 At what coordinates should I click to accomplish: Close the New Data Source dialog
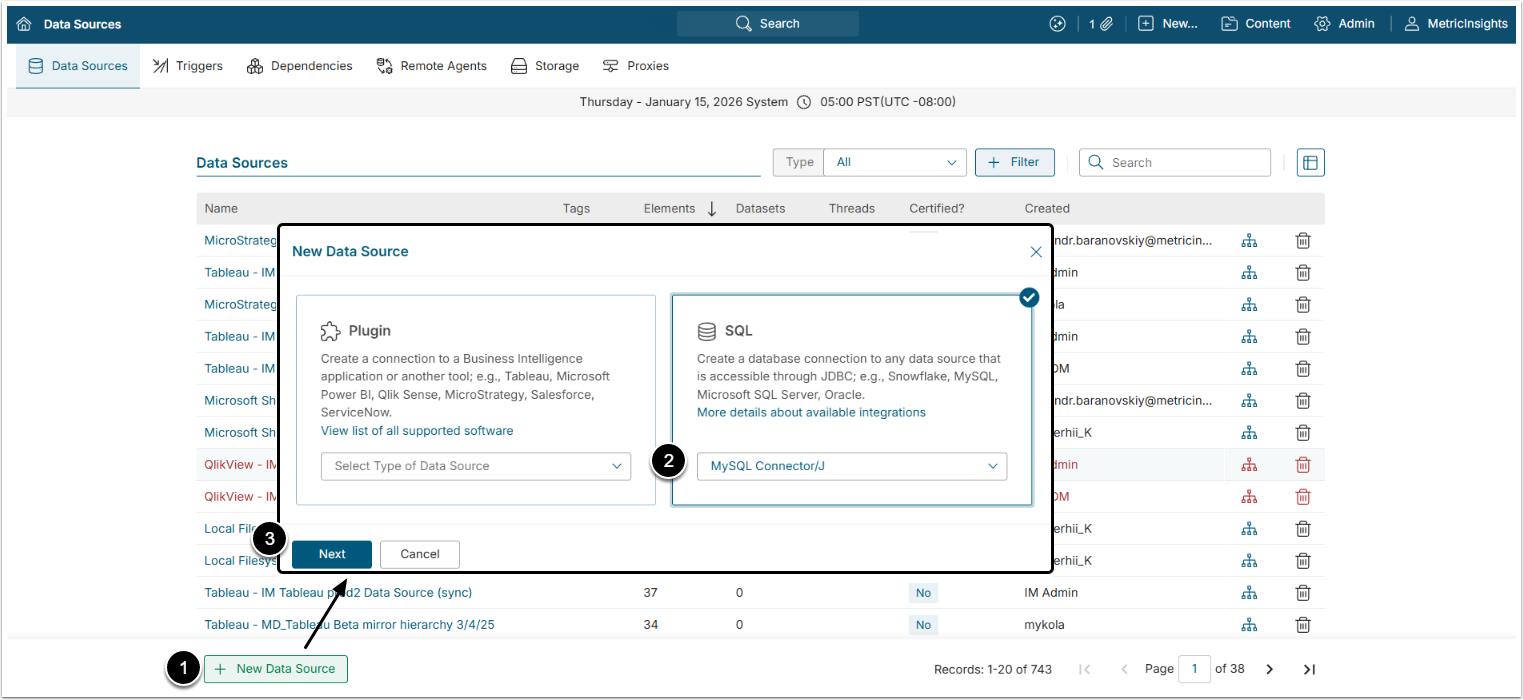click(x=1036, y=252)
